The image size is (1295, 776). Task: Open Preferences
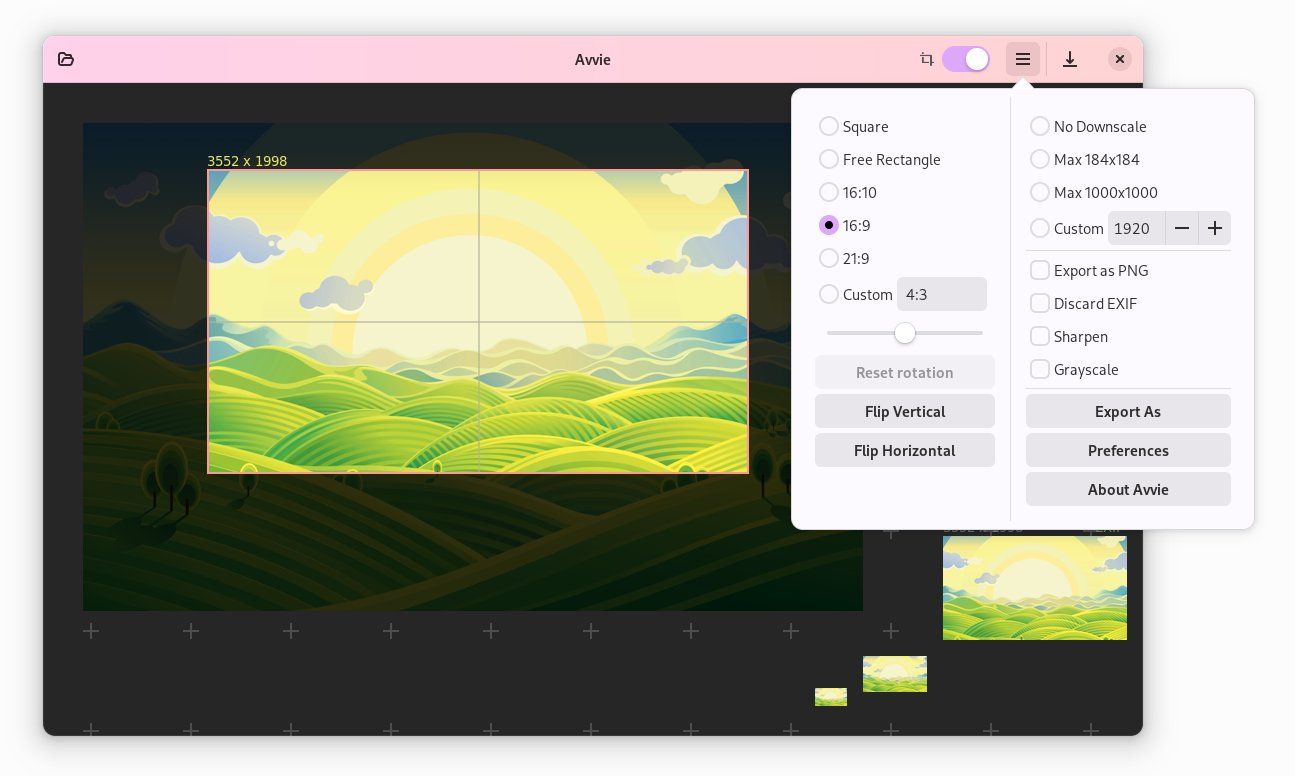pyautogui.click(x=1128, y=450)
